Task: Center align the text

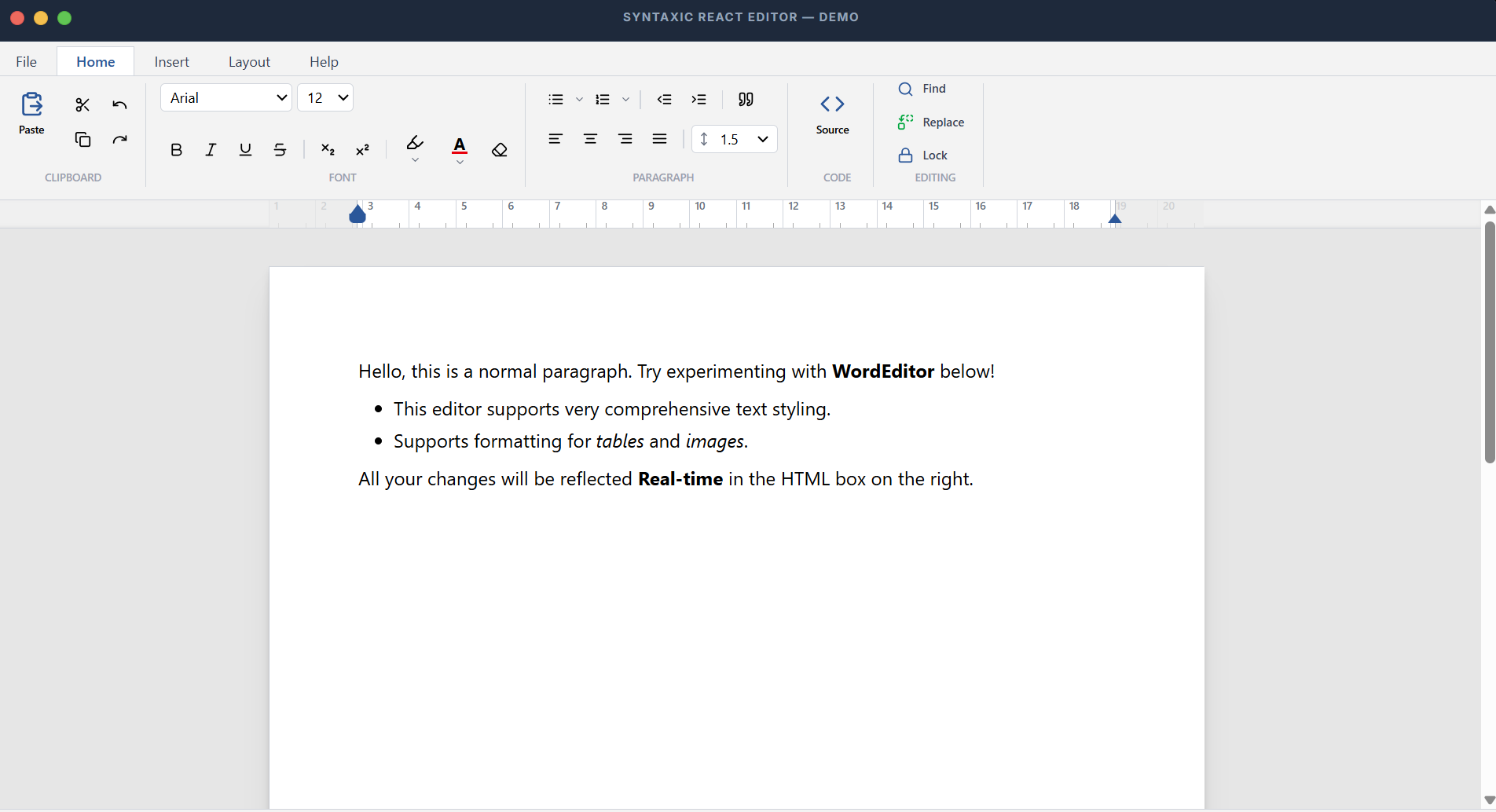Action: (x=590, y=139)
